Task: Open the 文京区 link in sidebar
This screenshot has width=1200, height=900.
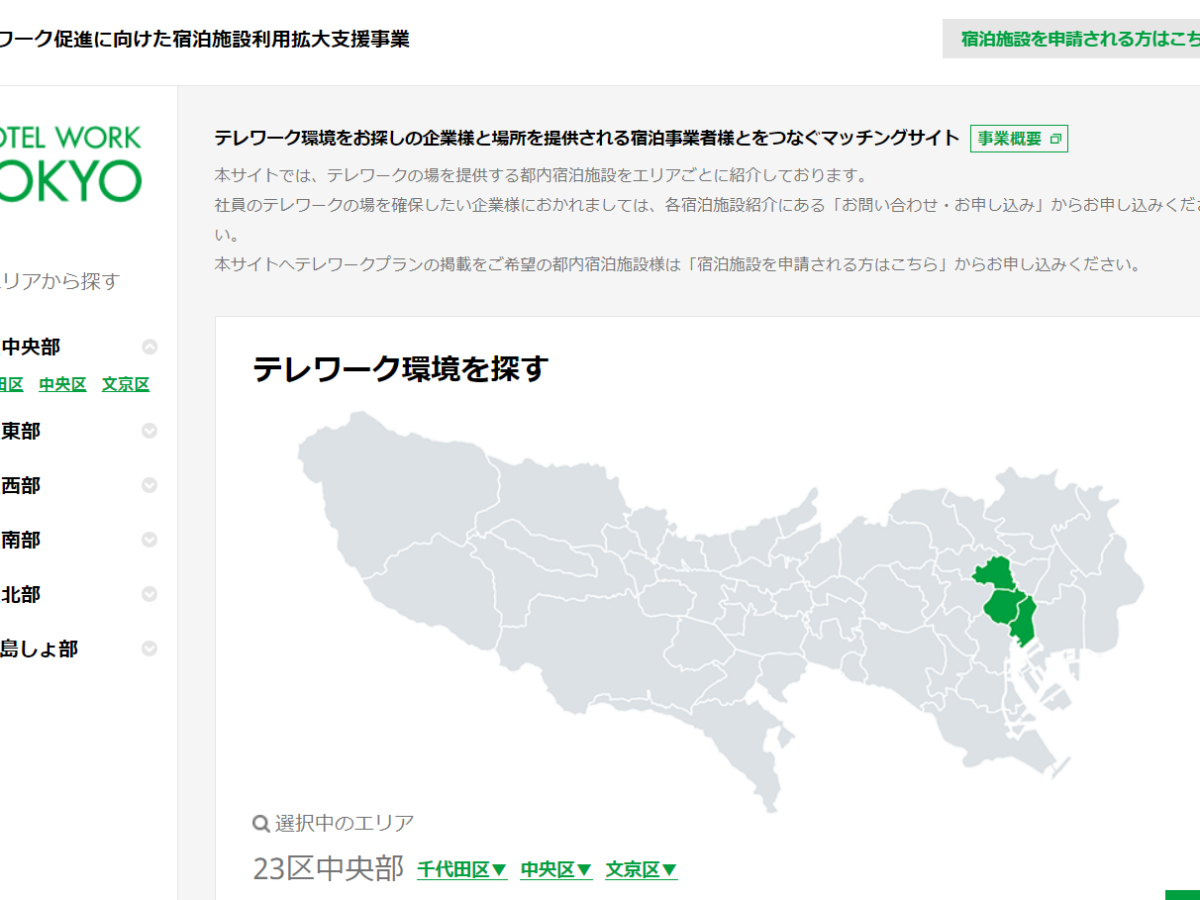Action: coord(125,384)
